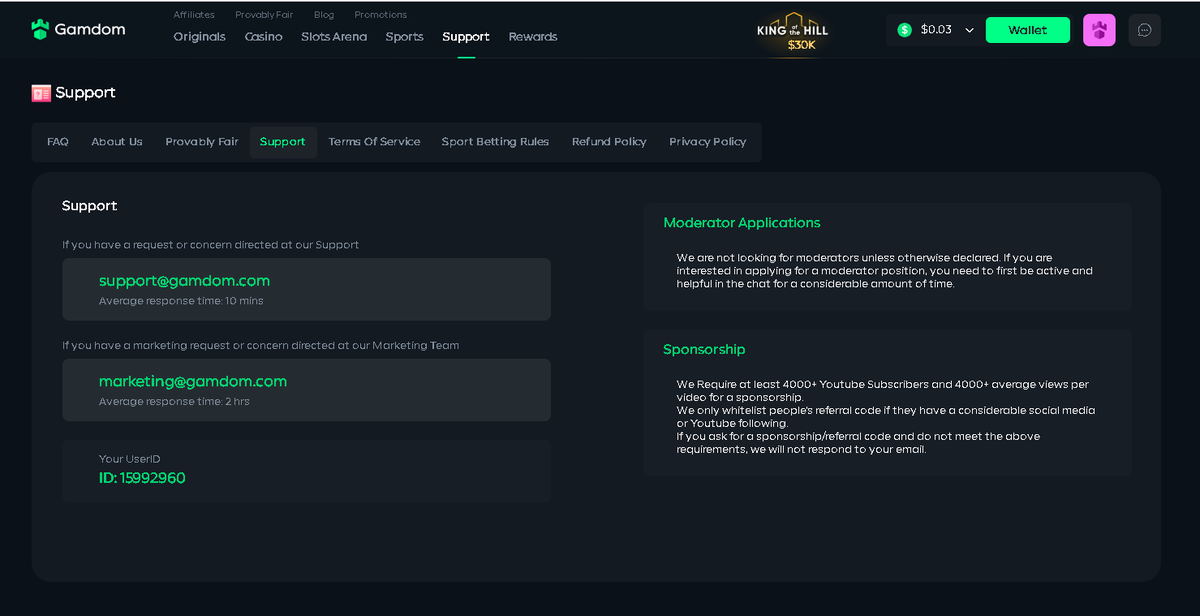Click the Sponsorship heading
The image size is (1200, 616).
pyautogui.click(x=704, y=350)
